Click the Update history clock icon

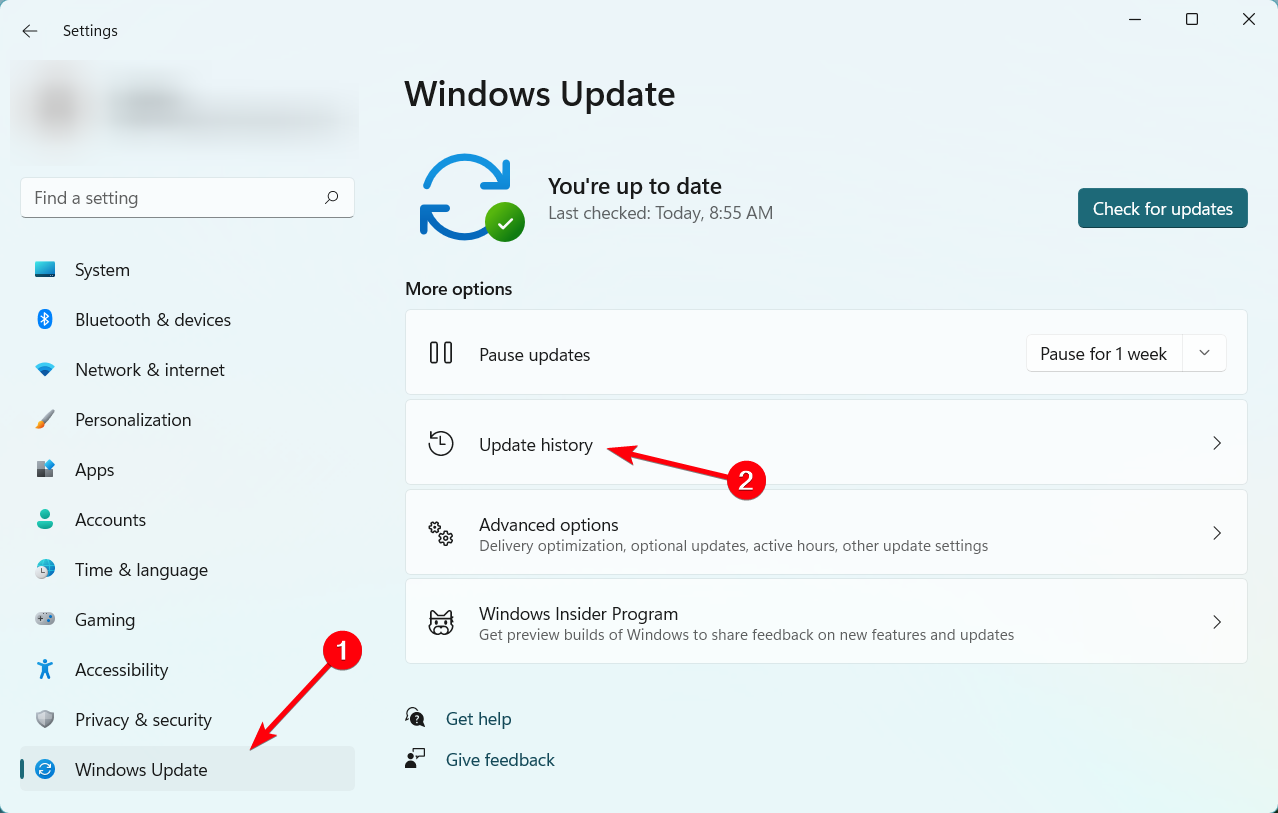click(441, 444)
